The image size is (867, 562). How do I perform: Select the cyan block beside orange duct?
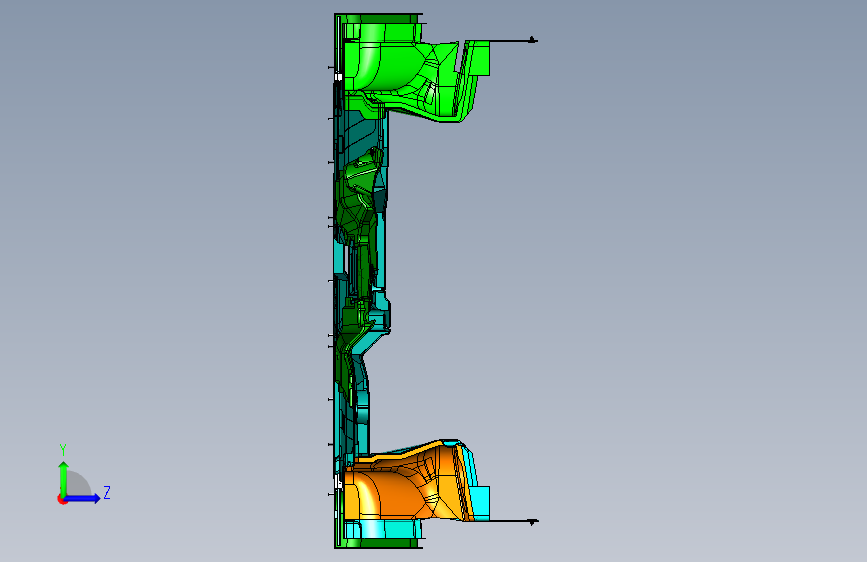[x=480, y=502]
